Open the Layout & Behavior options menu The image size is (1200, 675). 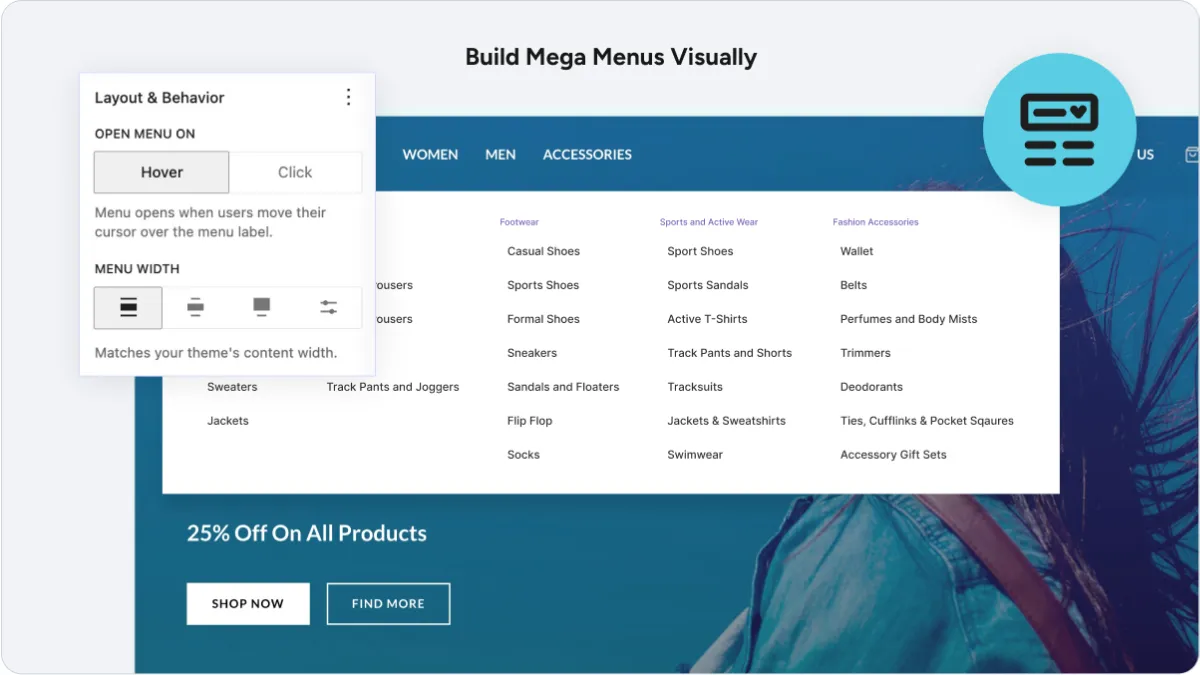348,97
